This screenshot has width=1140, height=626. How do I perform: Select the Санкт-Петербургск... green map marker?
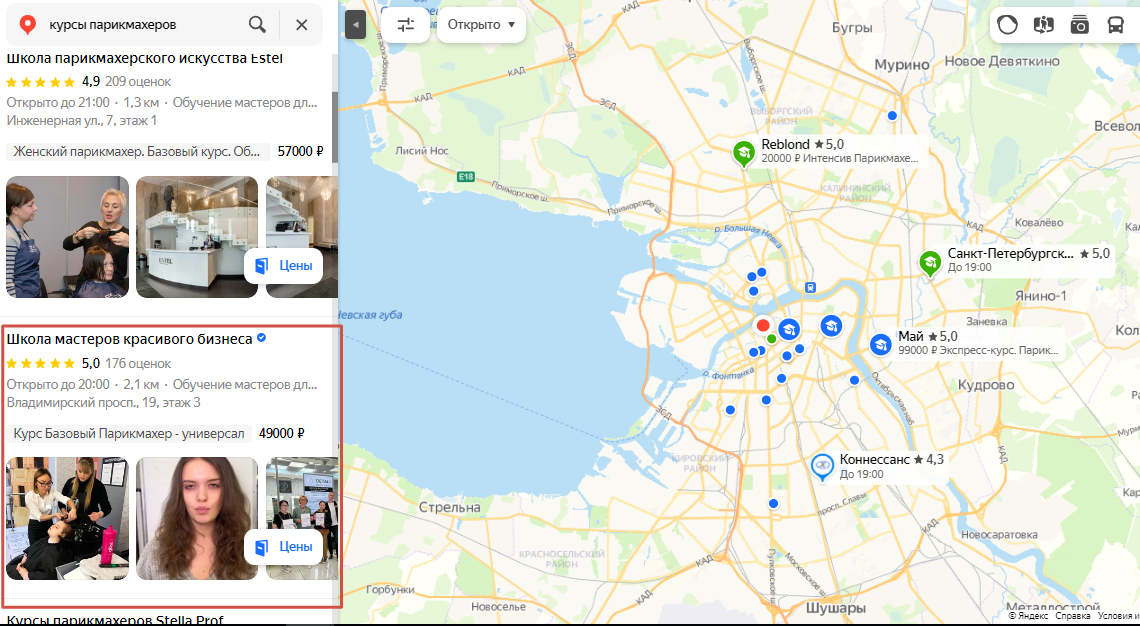click(930, 262)
